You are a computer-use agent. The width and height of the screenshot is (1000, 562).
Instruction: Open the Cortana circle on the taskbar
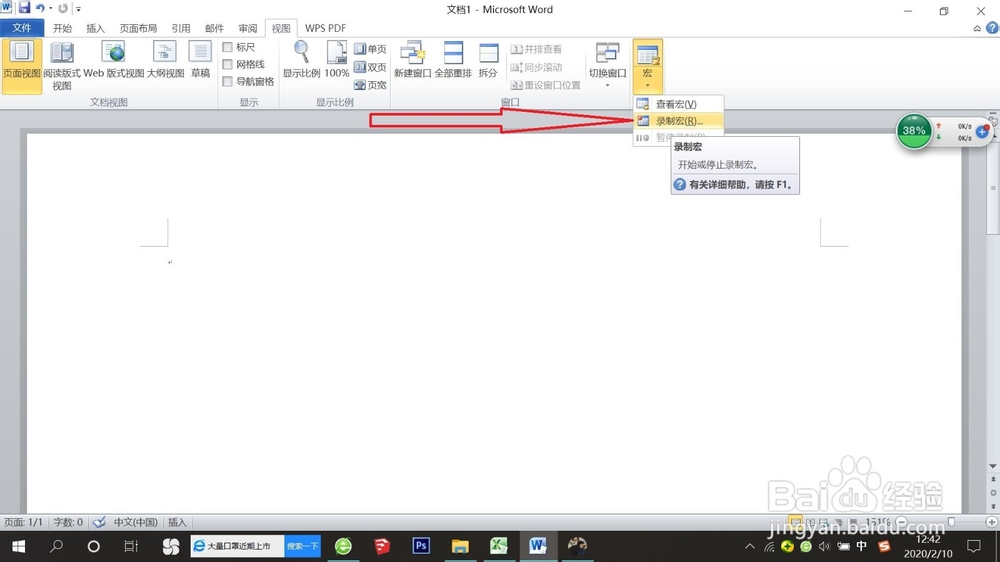click(x=94, y=546)
